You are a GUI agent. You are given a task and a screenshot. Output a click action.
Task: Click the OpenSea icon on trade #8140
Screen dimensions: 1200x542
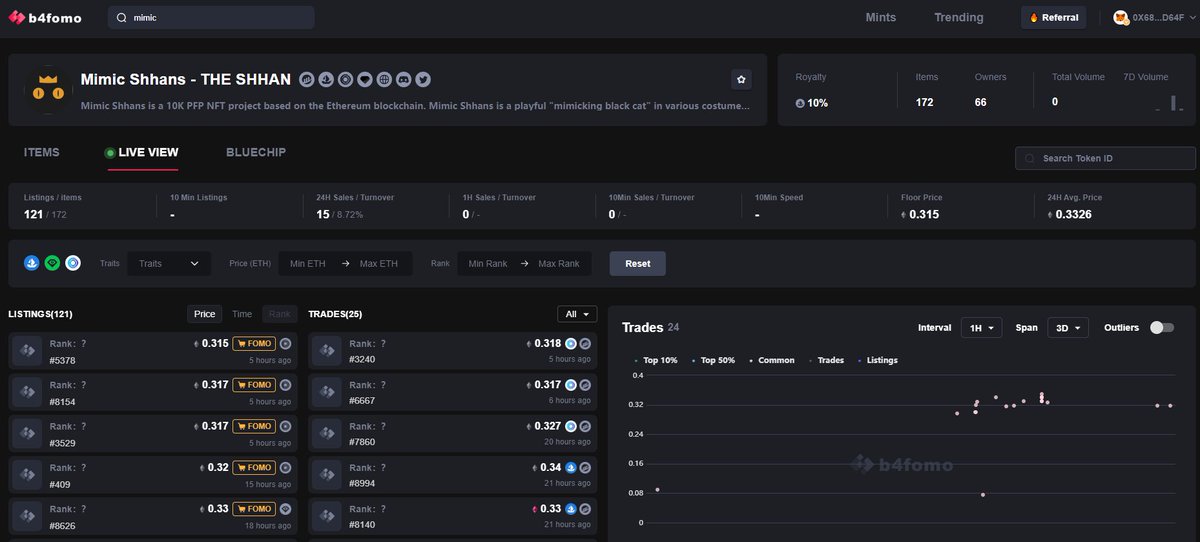click(x=571, y=508)
